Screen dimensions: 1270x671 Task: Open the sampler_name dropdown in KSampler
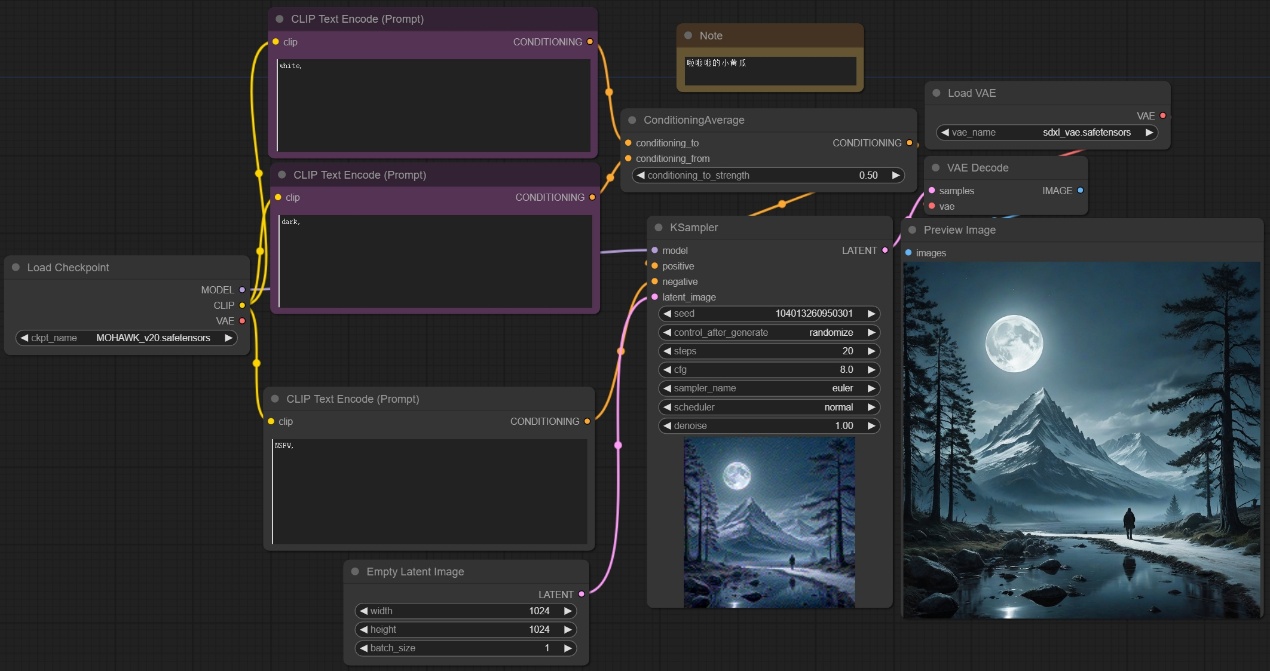click(769, 388)
